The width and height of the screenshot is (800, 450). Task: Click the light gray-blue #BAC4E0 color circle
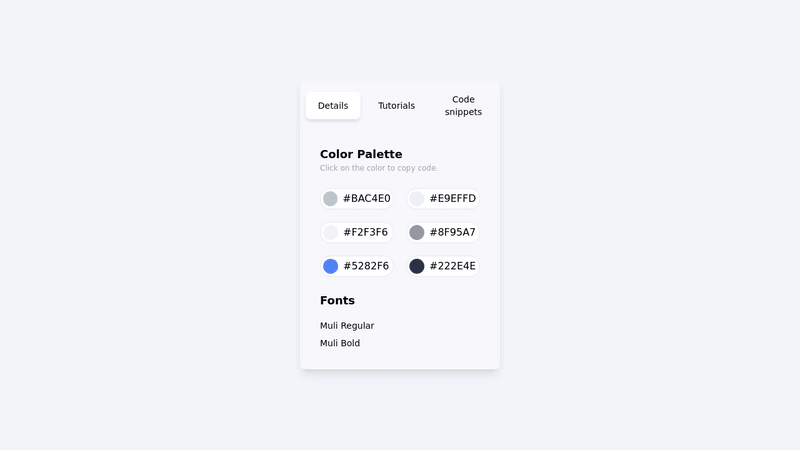coord(330,199)
